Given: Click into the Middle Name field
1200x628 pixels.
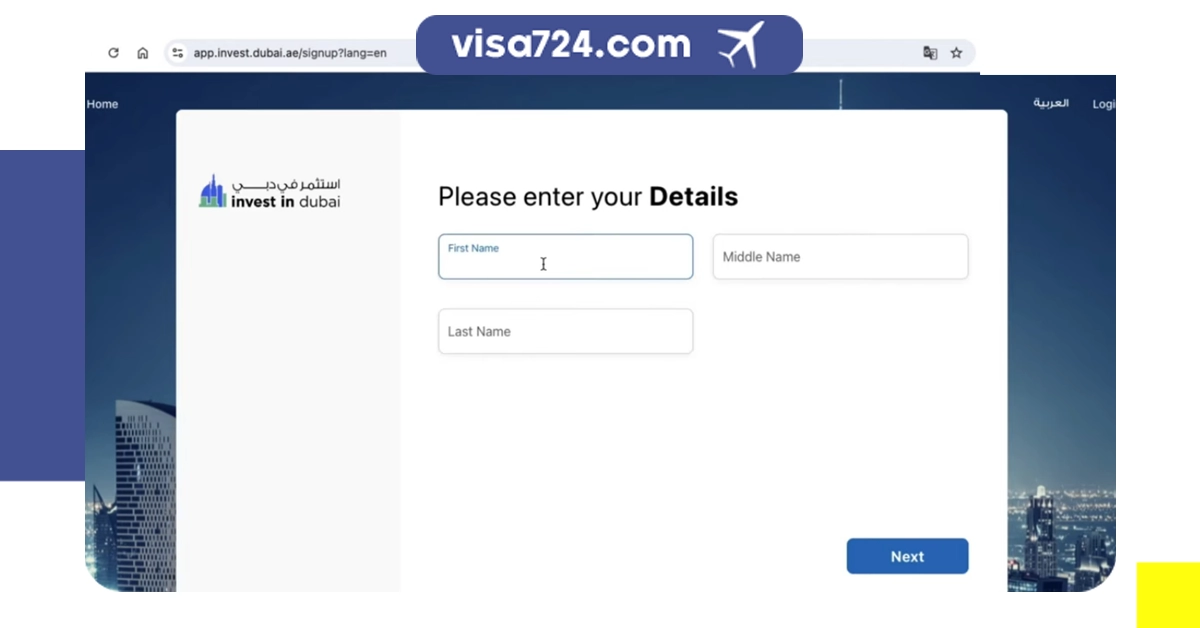Looking at the screenshot, I should pyautogui.click(x=840, y=257).
